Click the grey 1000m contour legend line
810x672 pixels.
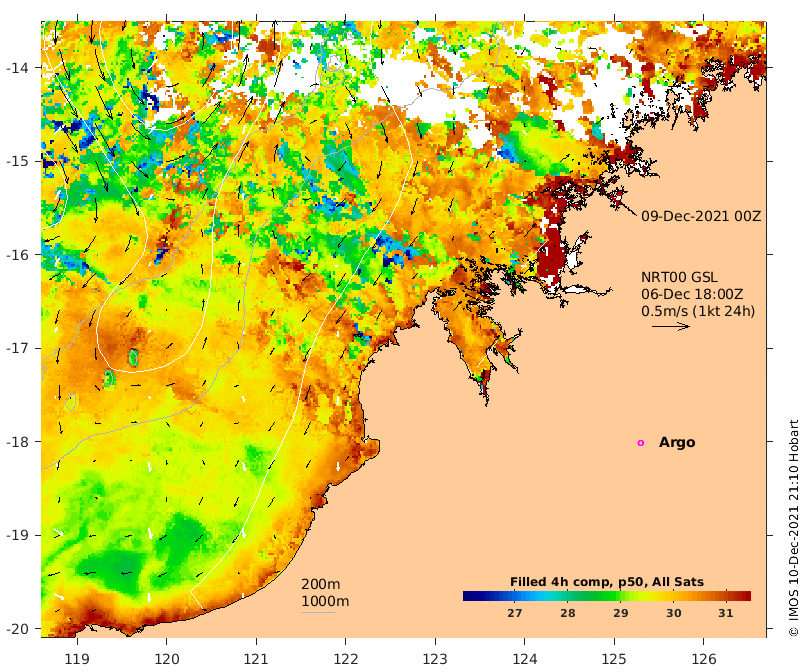(x=318, y=613)
